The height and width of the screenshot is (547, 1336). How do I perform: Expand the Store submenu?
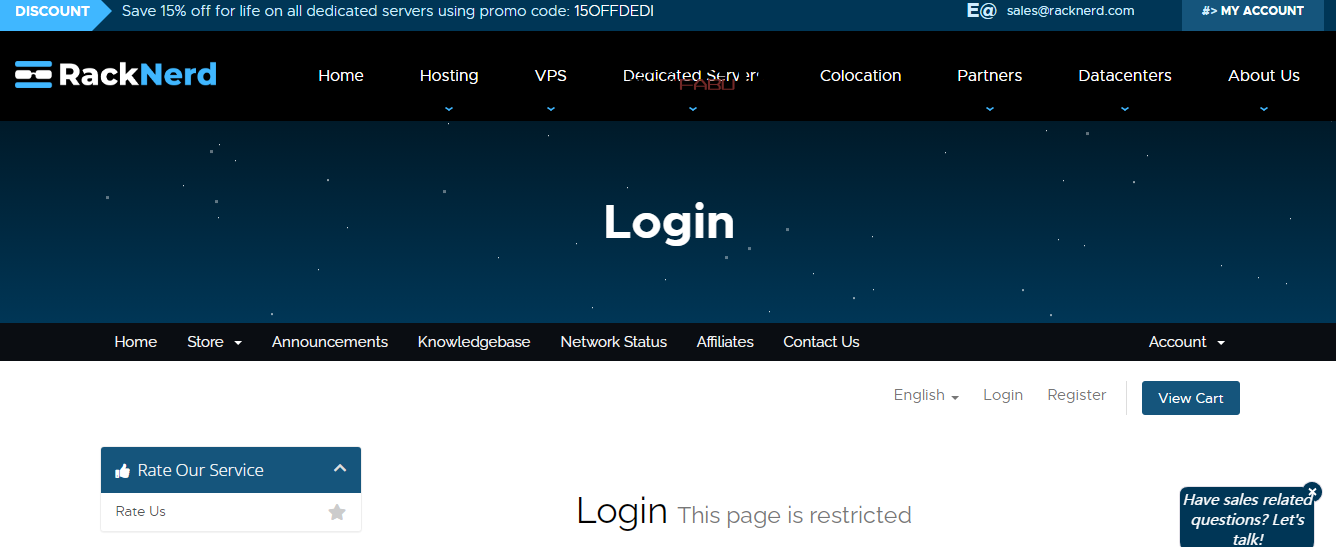tap(214, 342)
